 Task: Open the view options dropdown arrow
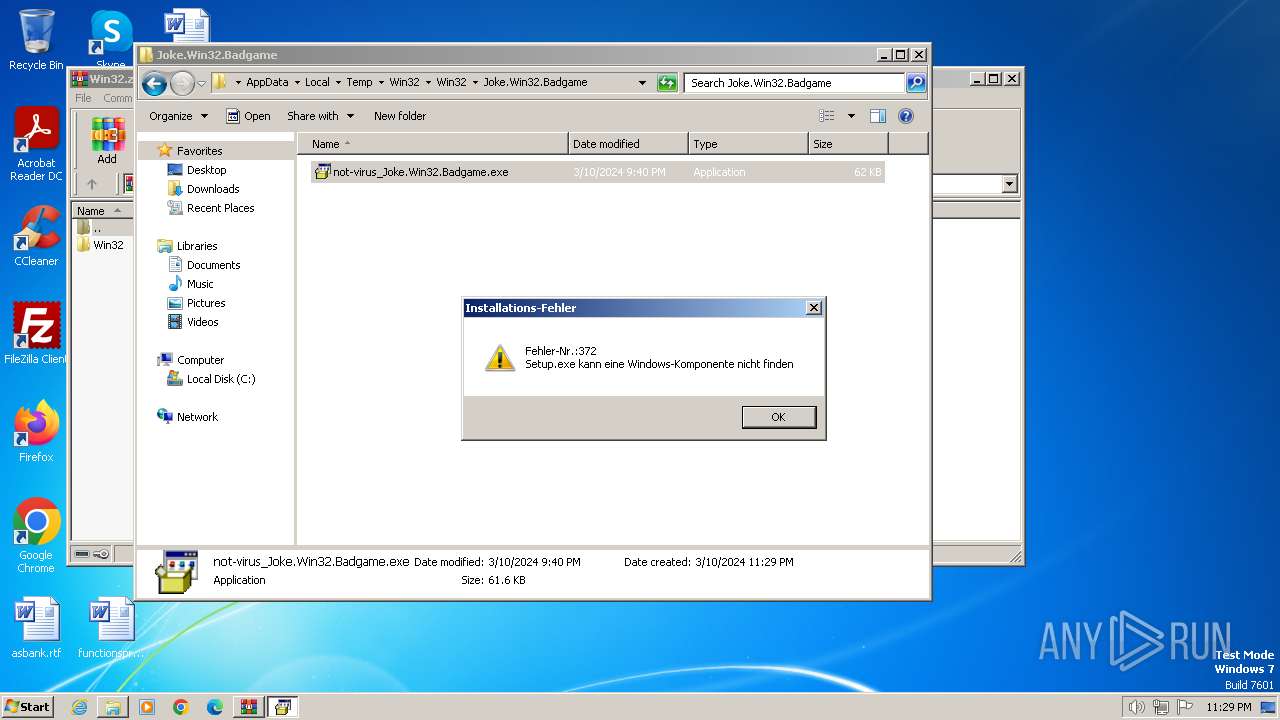pyautogui.click(x=851, y=116)
